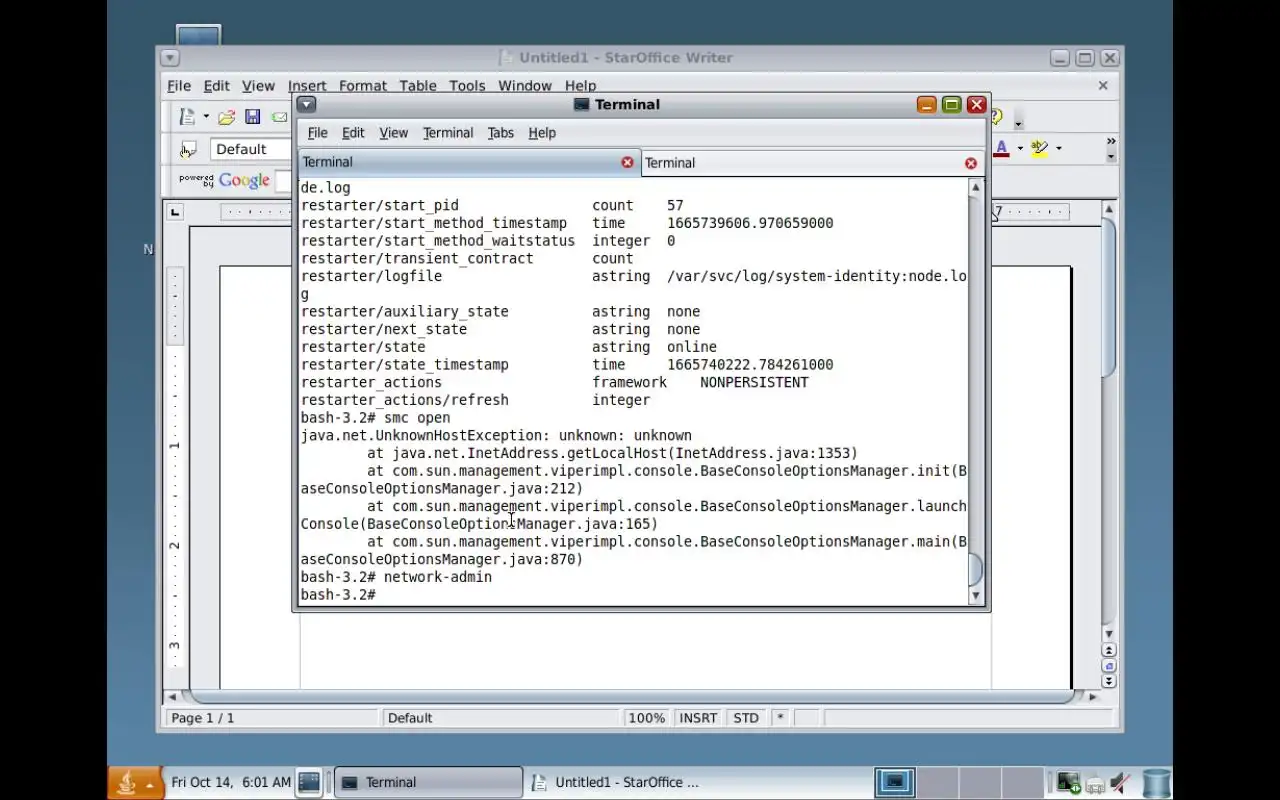The image size is (1280, 800).
Task: Open the Terminal menu in Terminal menubar
Action: pyautogui.click(x=448, y=133)
